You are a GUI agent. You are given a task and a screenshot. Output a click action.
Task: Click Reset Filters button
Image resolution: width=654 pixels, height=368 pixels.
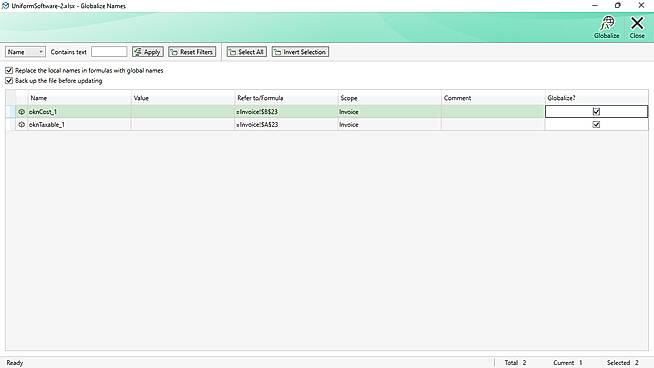pos(192,52)
